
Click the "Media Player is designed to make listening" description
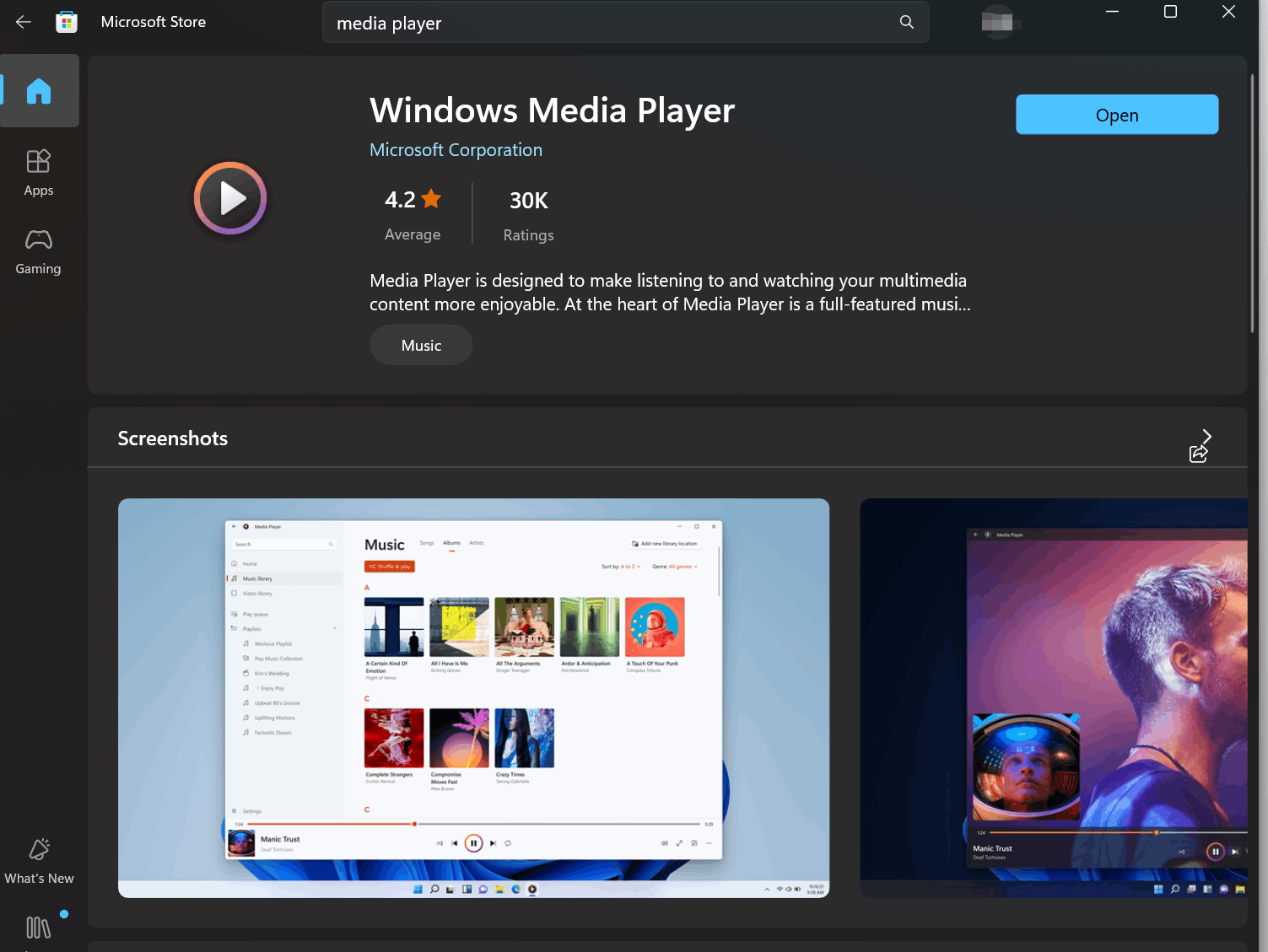click(670, 292)
